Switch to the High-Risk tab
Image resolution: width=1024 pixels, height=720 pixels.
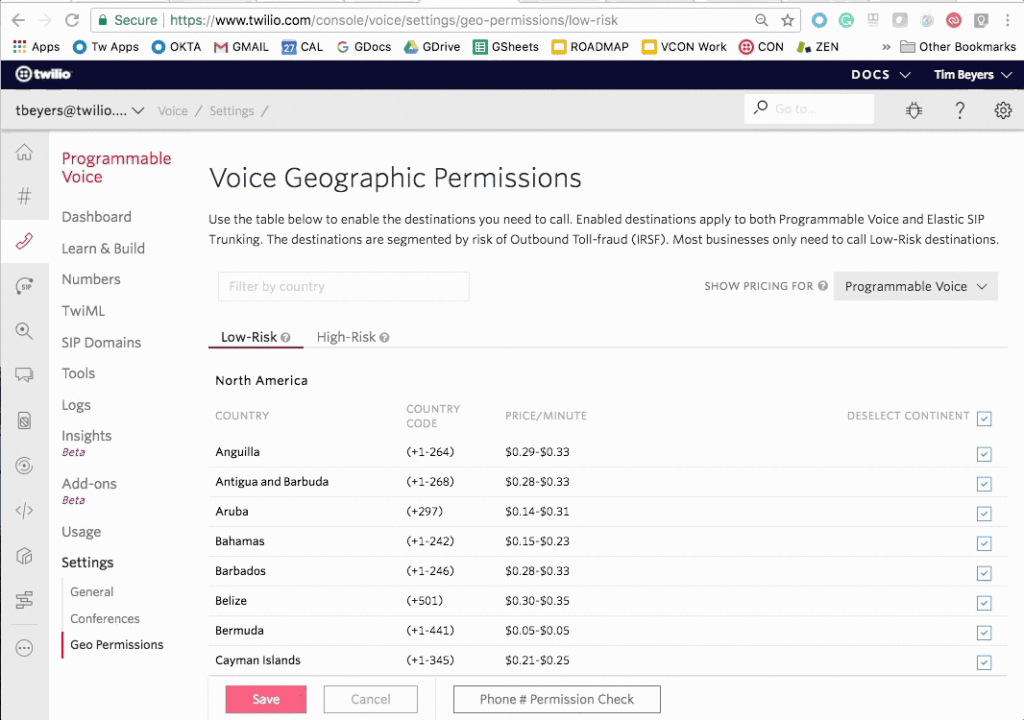pos(353,337)
